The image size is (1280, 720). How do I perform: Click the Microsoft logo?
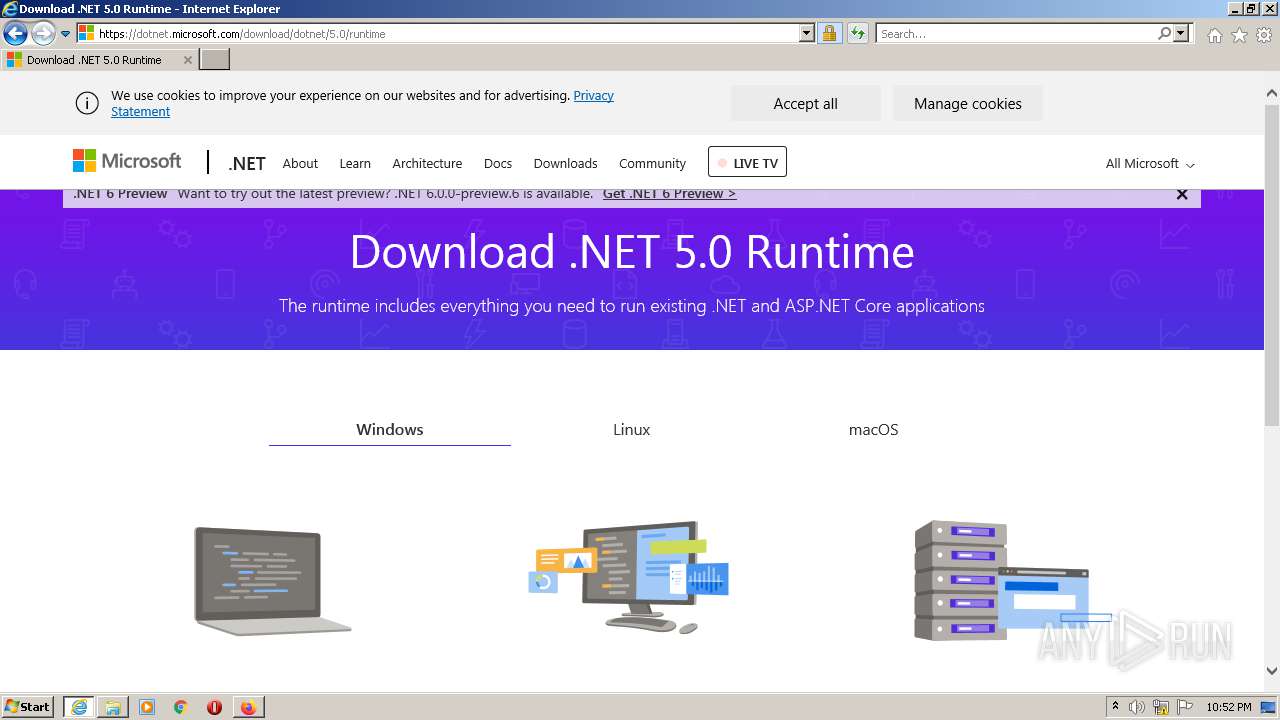(x=127, y=161)
